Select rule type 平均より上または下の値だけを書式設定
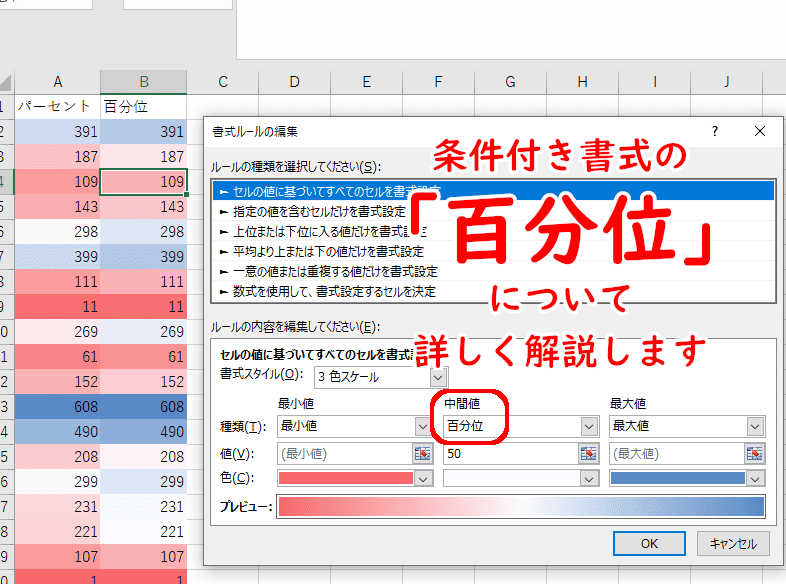The height and width of the screenshot is (584, 786). 493,251
